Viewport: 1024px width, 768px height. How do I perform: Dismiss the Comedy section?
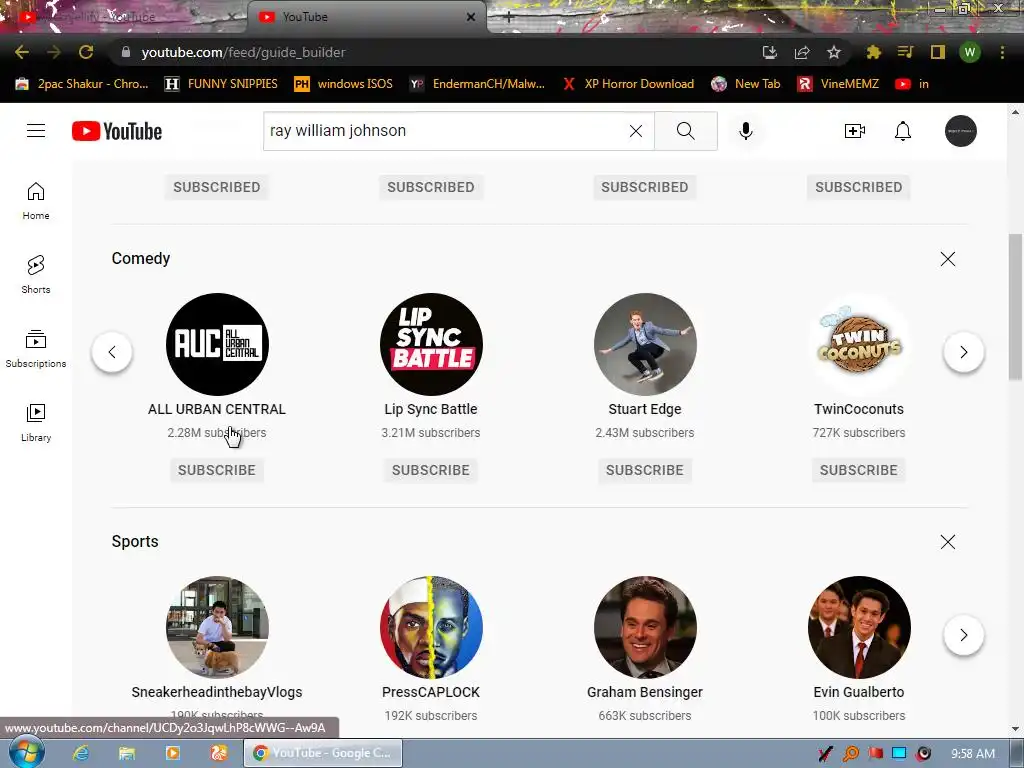(x=948, y=259)
